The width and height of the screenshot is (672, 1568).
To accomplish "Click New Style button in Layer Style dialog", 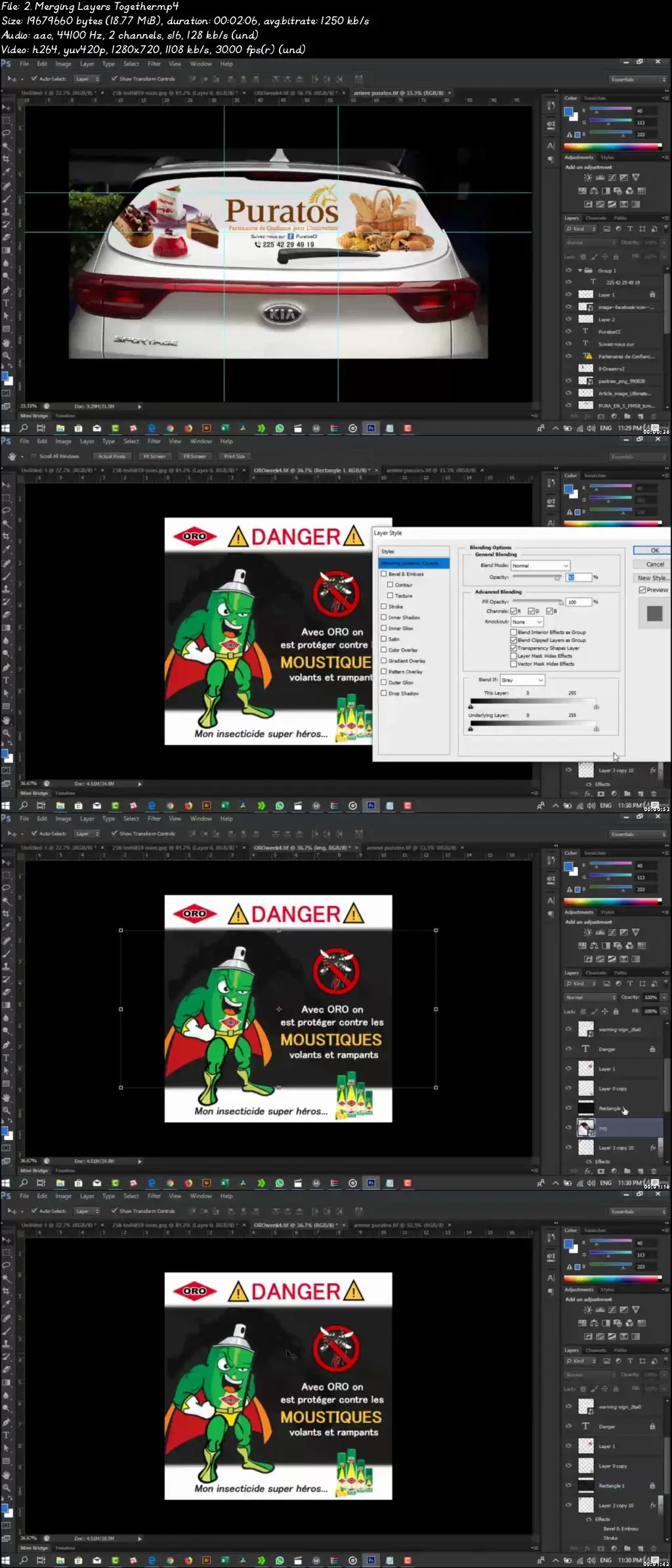I will [652, 578].
